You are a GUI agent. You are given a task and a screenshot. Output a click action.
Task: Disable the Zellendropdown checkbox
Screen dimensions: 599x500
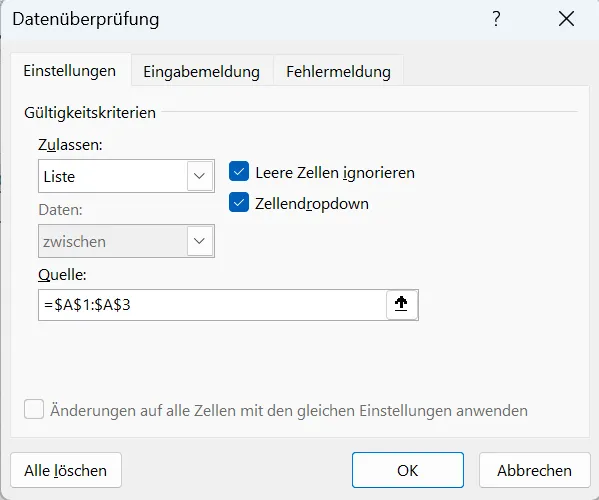[239, 202]
